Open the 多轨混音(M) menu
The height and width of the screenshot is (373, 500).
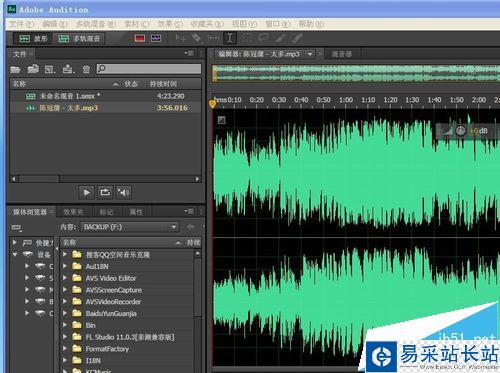(x=96, y=24)
